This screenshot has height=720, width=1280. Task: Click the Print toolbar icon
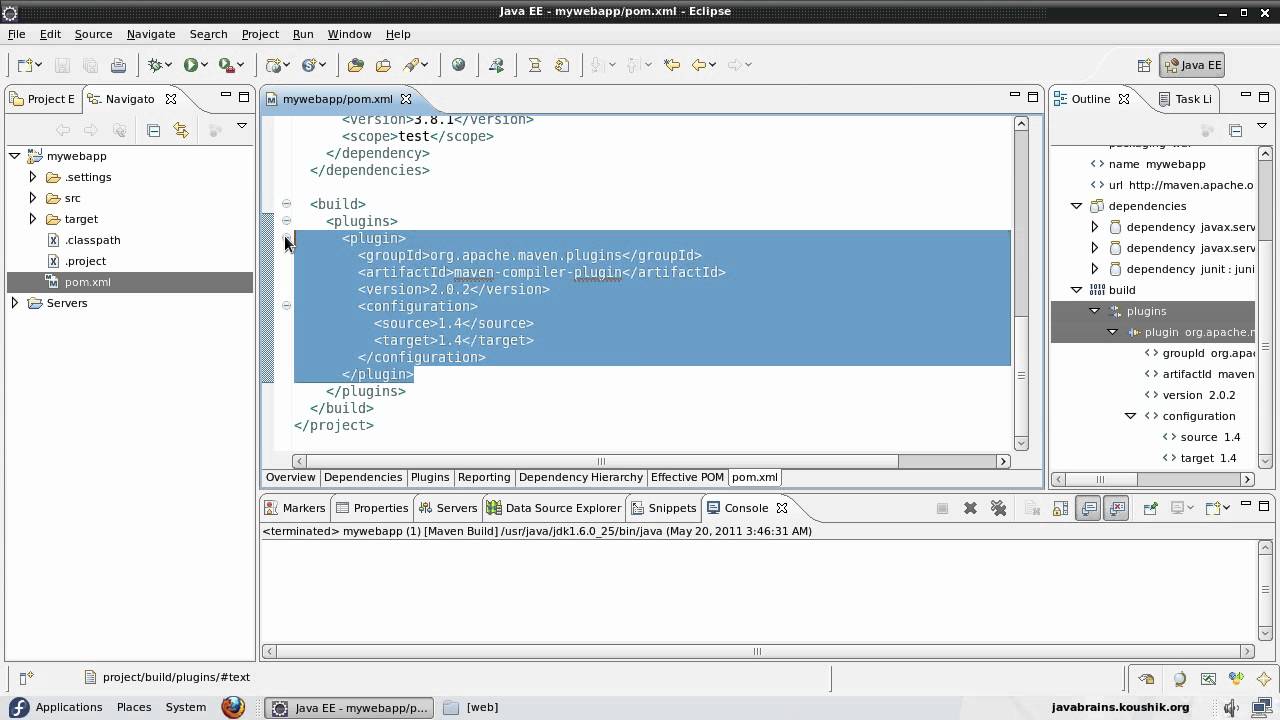118,65
